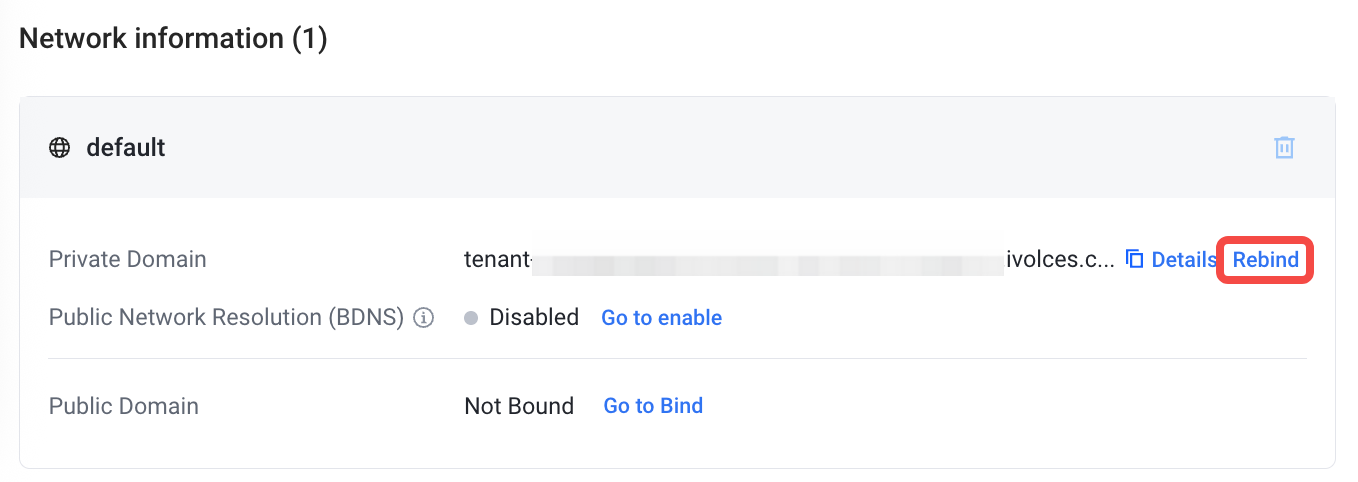Click the Network information (1) heading

point(173,39)
